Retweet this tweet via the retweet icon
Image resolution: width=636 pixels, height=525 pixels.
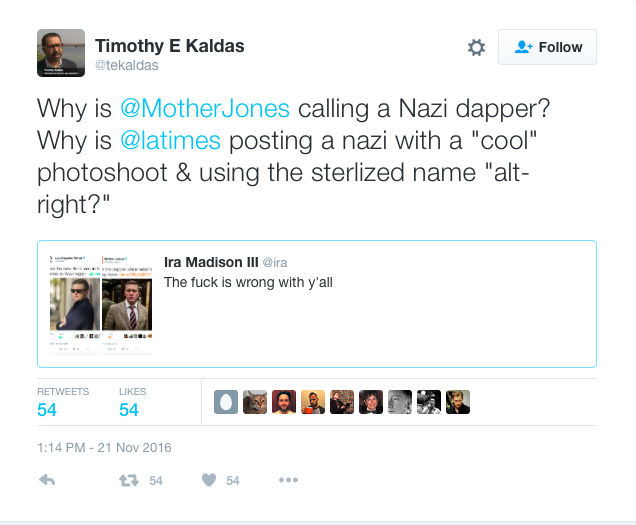point(128,480)
